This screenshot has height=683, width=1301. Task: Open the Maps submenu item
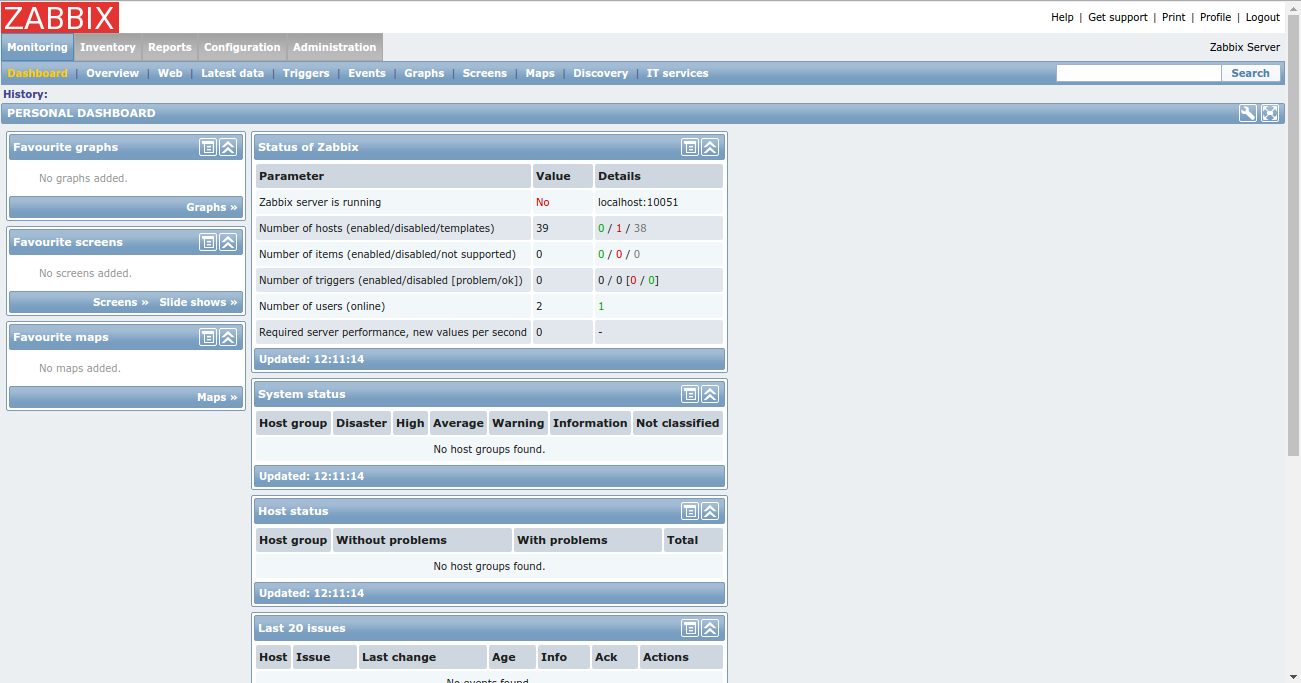pyautogui.click(x=540, y=73)
